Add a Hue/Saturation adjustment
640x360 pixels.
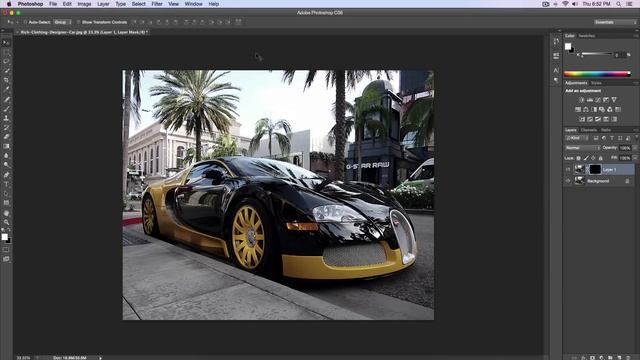tap(578, 109)
